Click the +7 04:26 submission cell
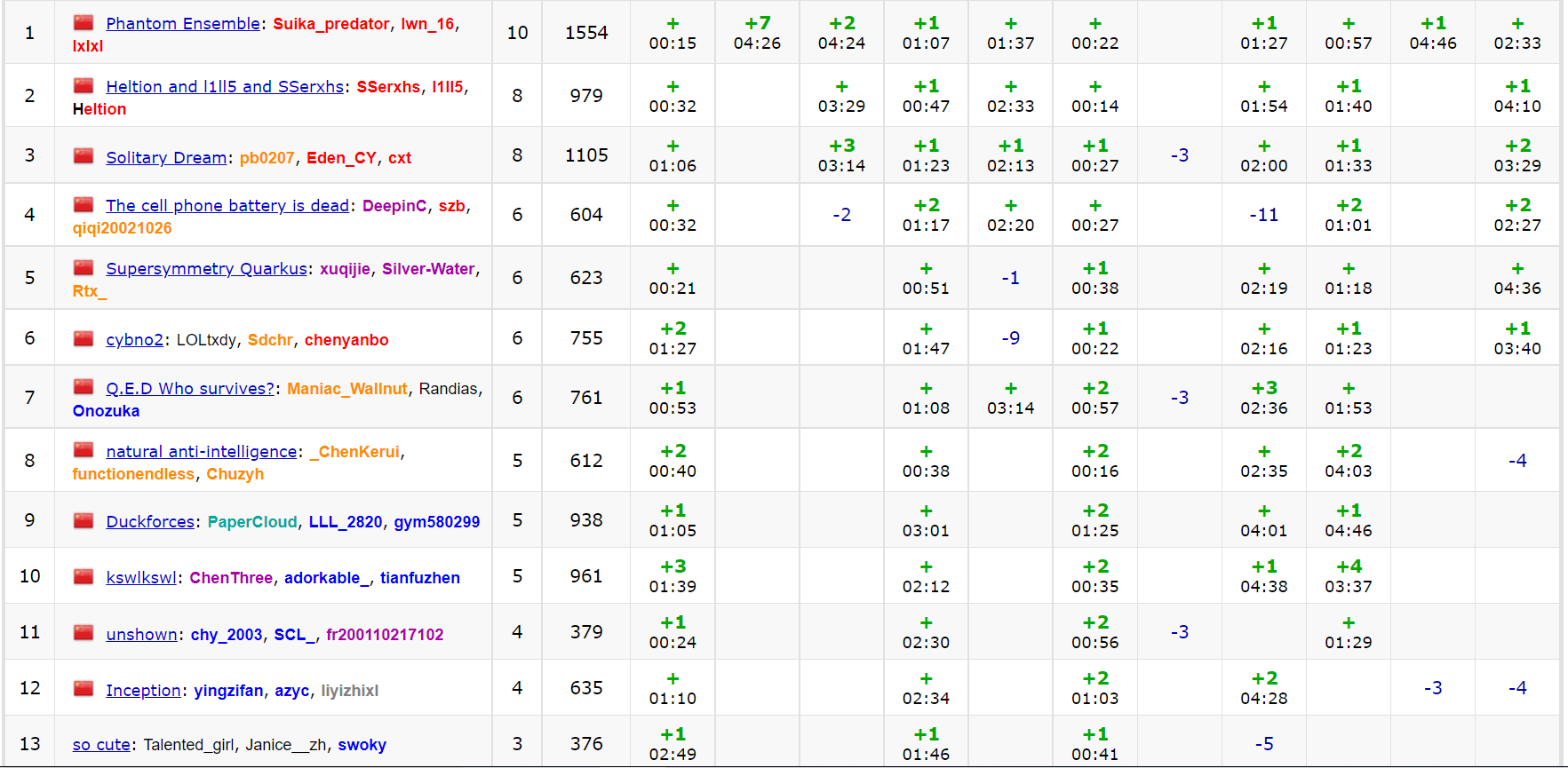This screenshot has width=1568, height=768. coord(757,33)
